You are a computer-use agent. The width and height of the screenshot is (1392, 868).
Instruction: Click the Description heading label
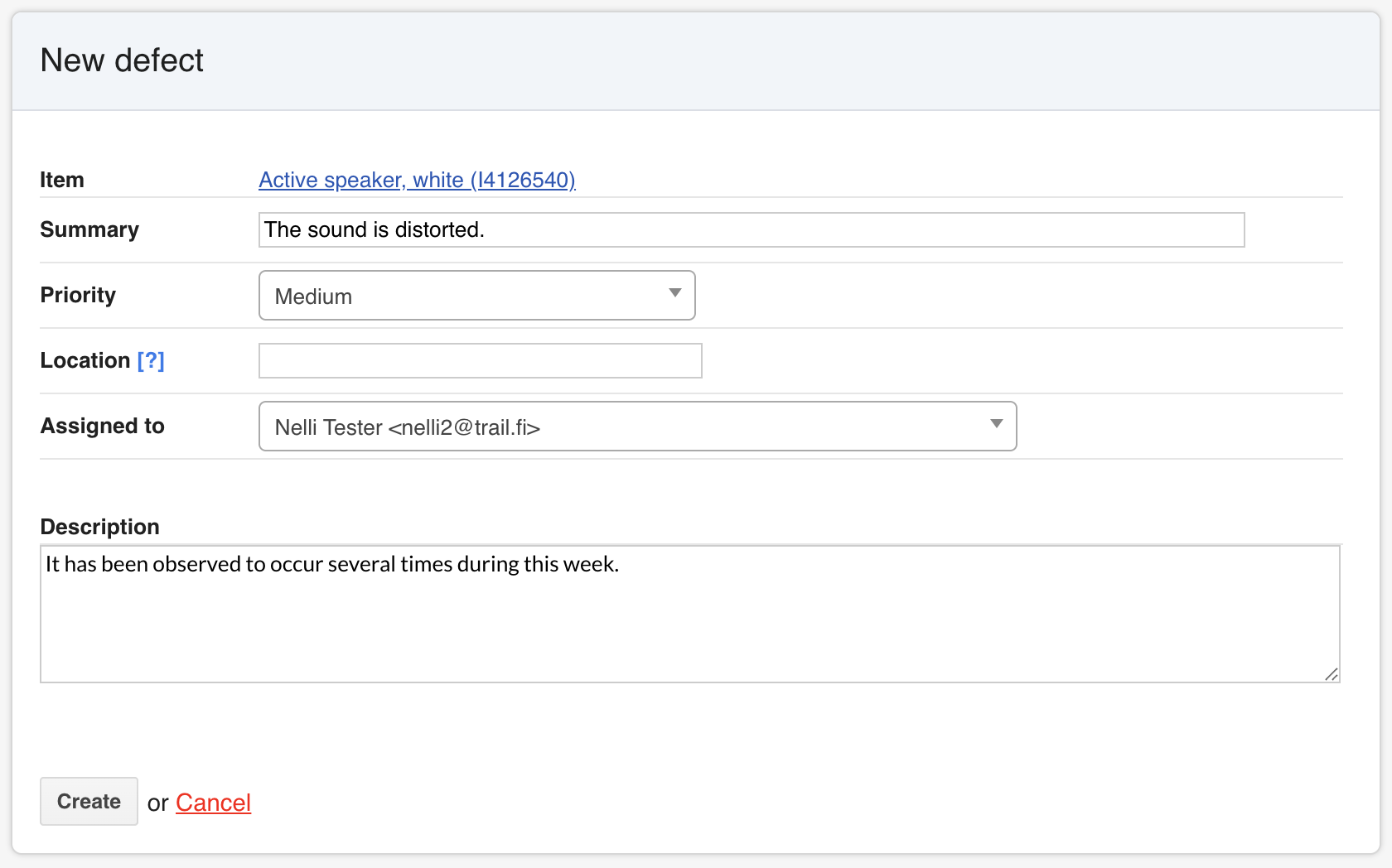pyautogui.click(x=99, y=527)
